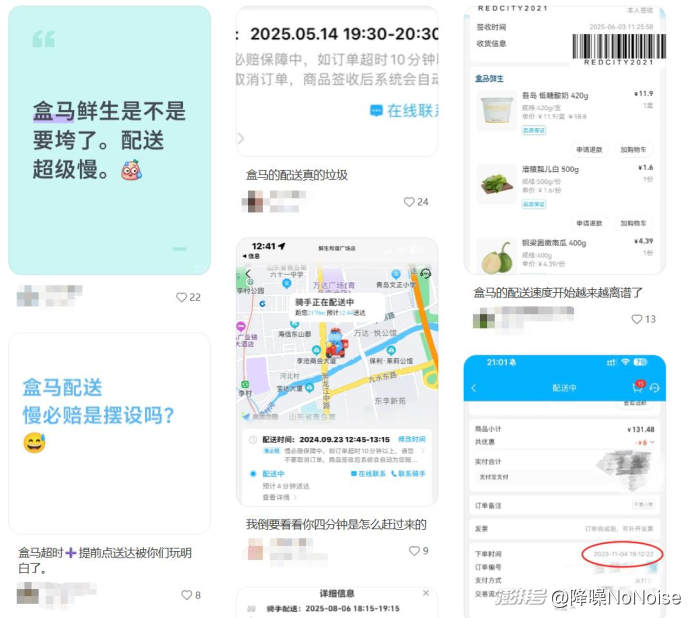Open the 盒马配送慢必赔是摆设吗 post
Viewport: 690px width, 618px height.
(x=109, y=432)
